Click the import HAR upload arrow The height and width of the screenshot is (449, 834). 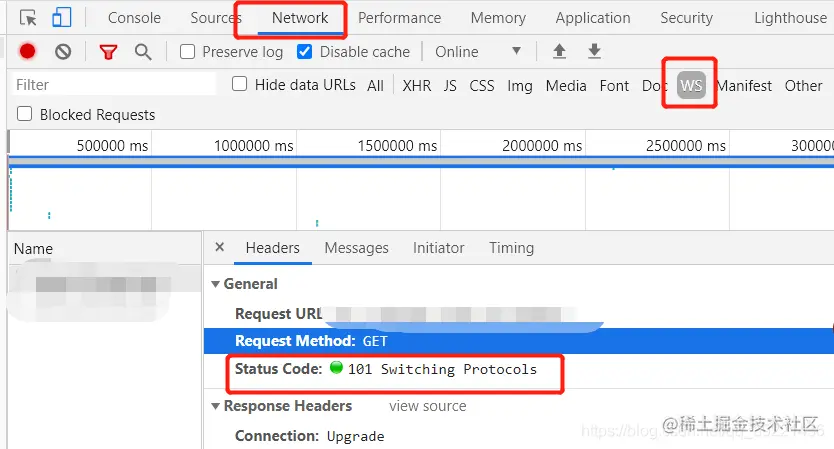point(560,52)
